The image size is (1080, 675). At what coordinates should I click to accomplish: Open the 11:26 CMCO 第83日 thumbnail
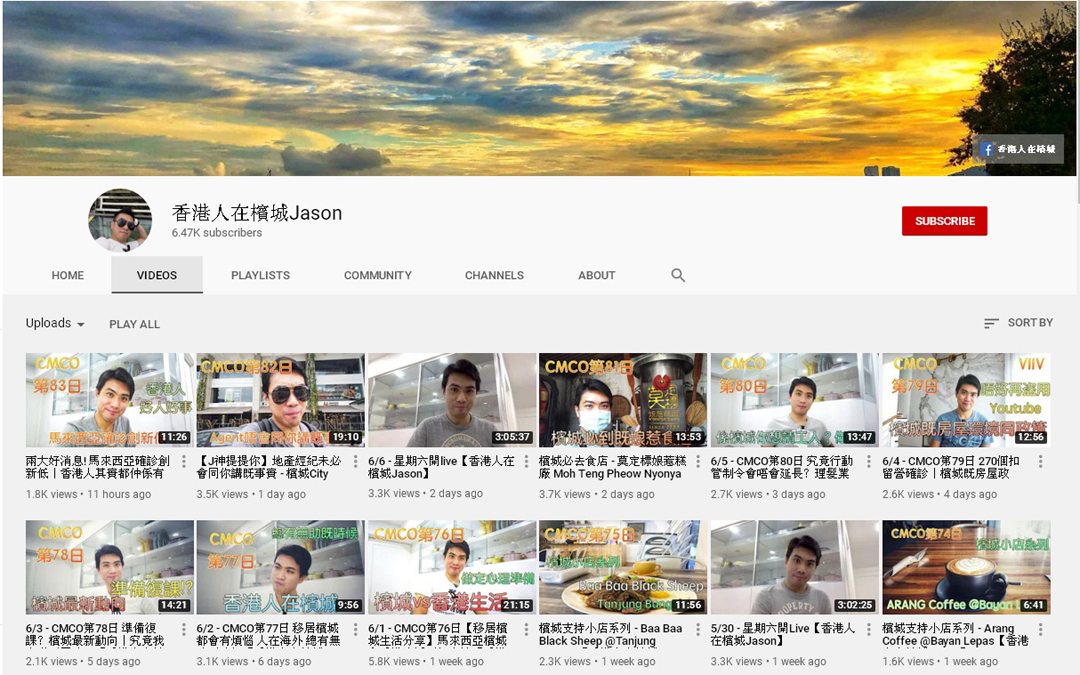coord(110,400)
